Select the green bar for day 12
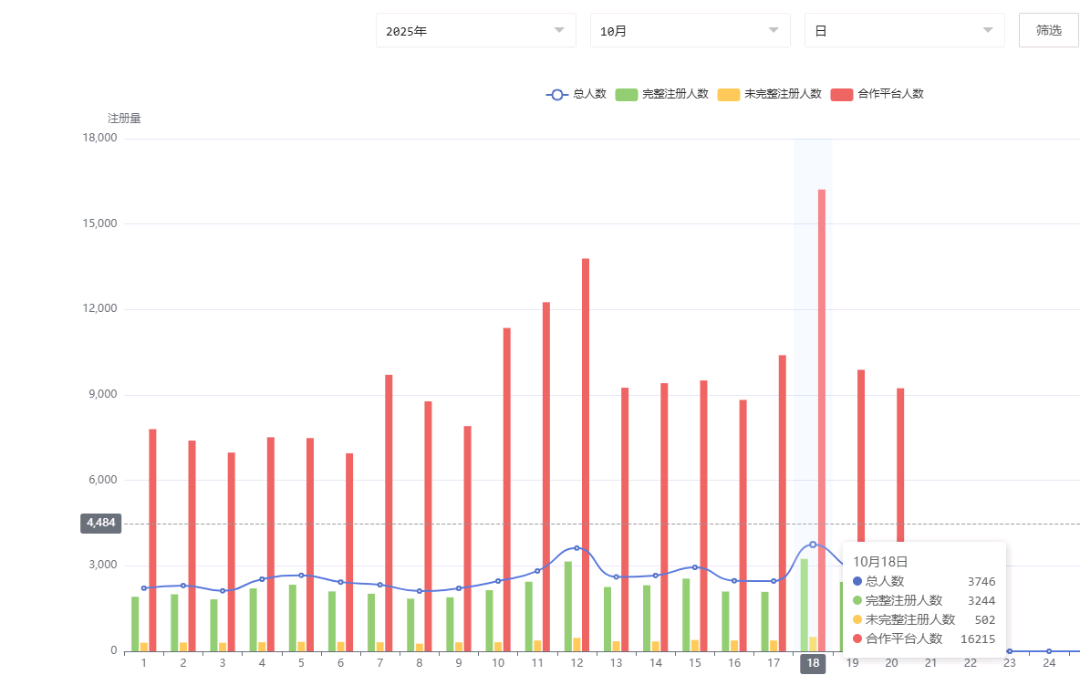This screenshot has width=1080, height=685. [x=568, y=605]
